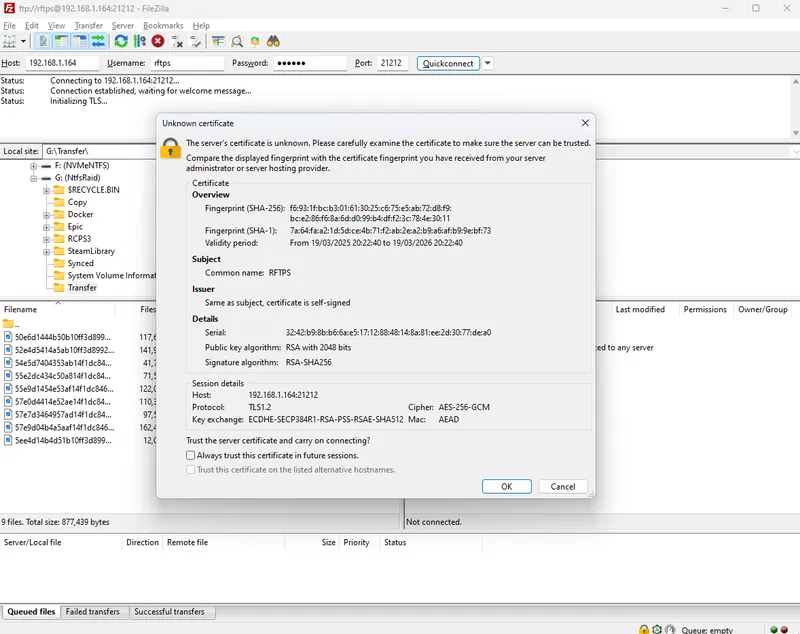Cancel the unknown certificate dialog
The image size is (800, 634).
(x=562, y=486)
